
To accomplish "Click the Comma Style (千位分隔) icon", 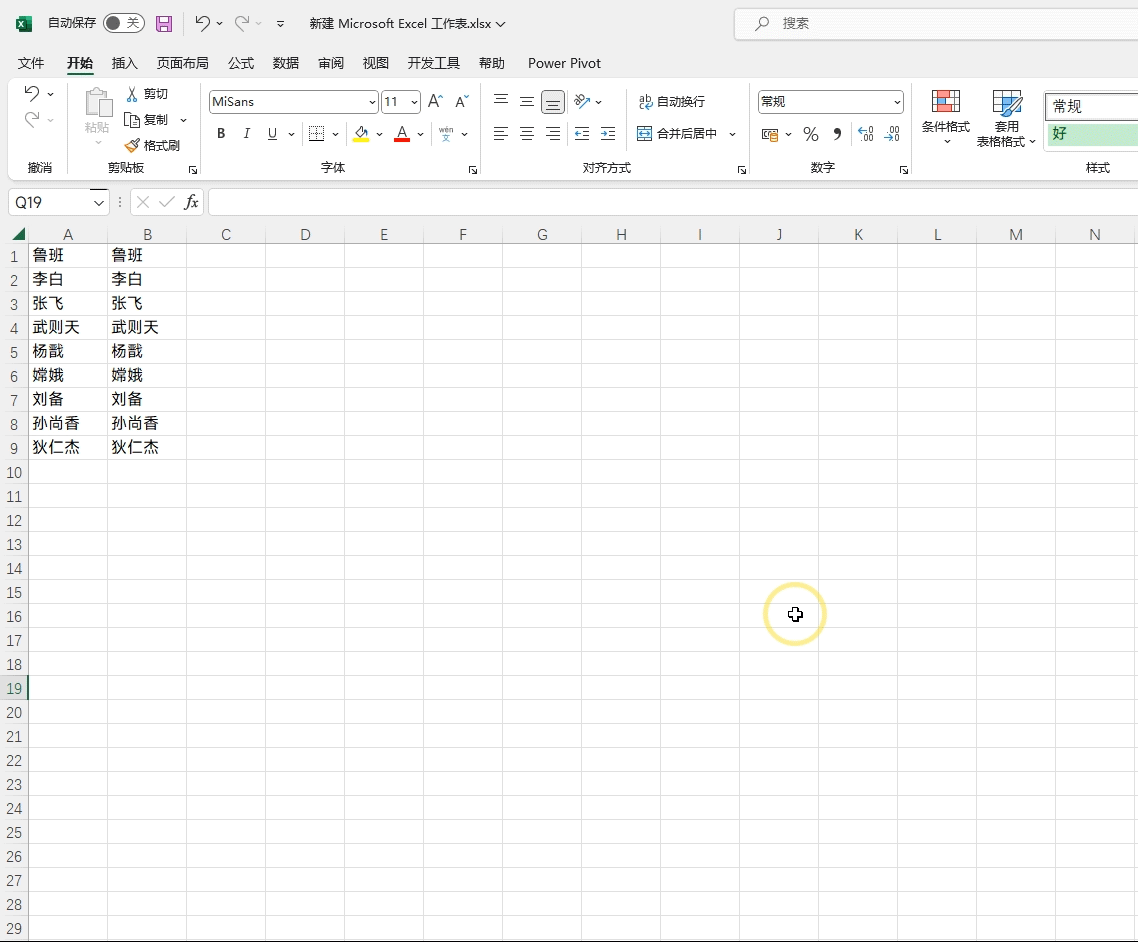I will click(x=837, y=133).
